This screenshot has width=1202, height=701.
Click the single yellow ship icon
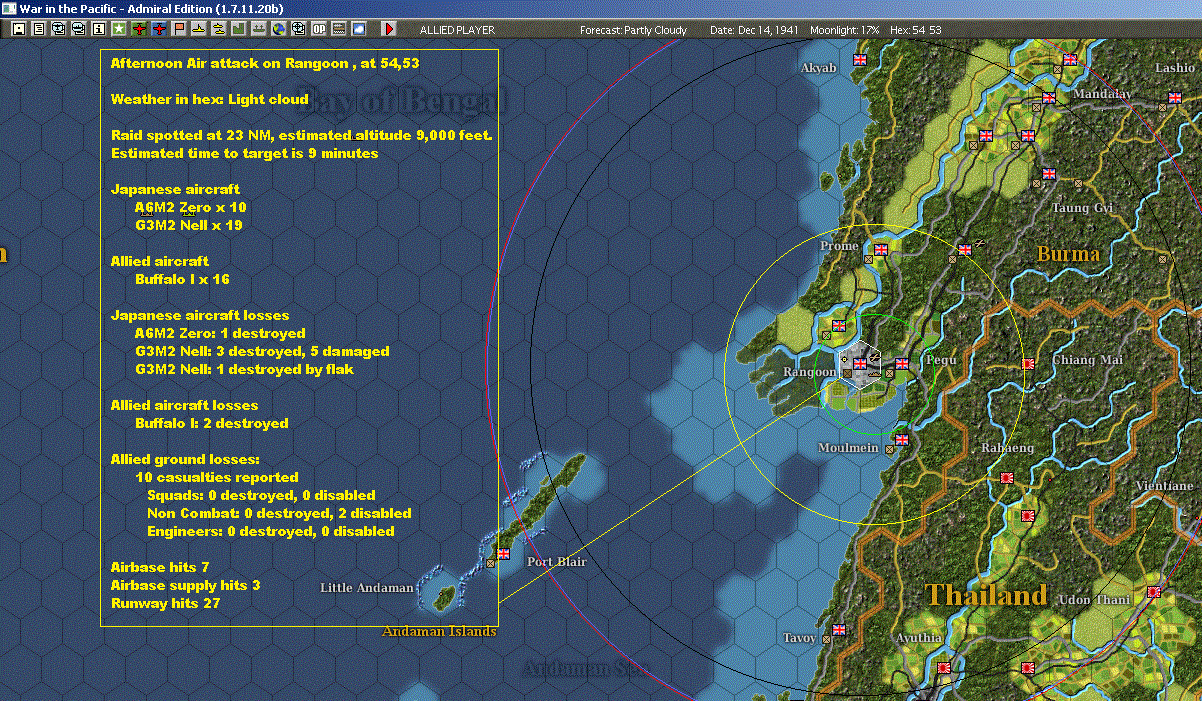click(199, 29)
